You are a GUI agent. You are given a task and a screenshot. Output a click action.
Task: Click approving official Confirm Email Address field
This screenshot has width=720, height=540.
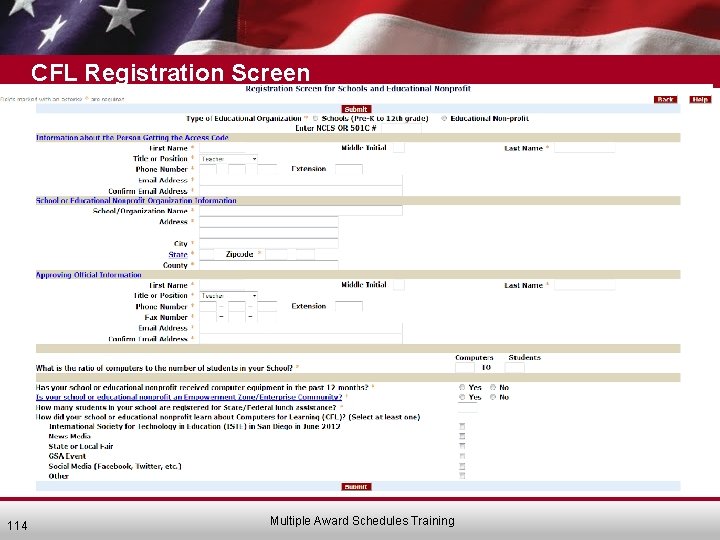pos(301,339)
